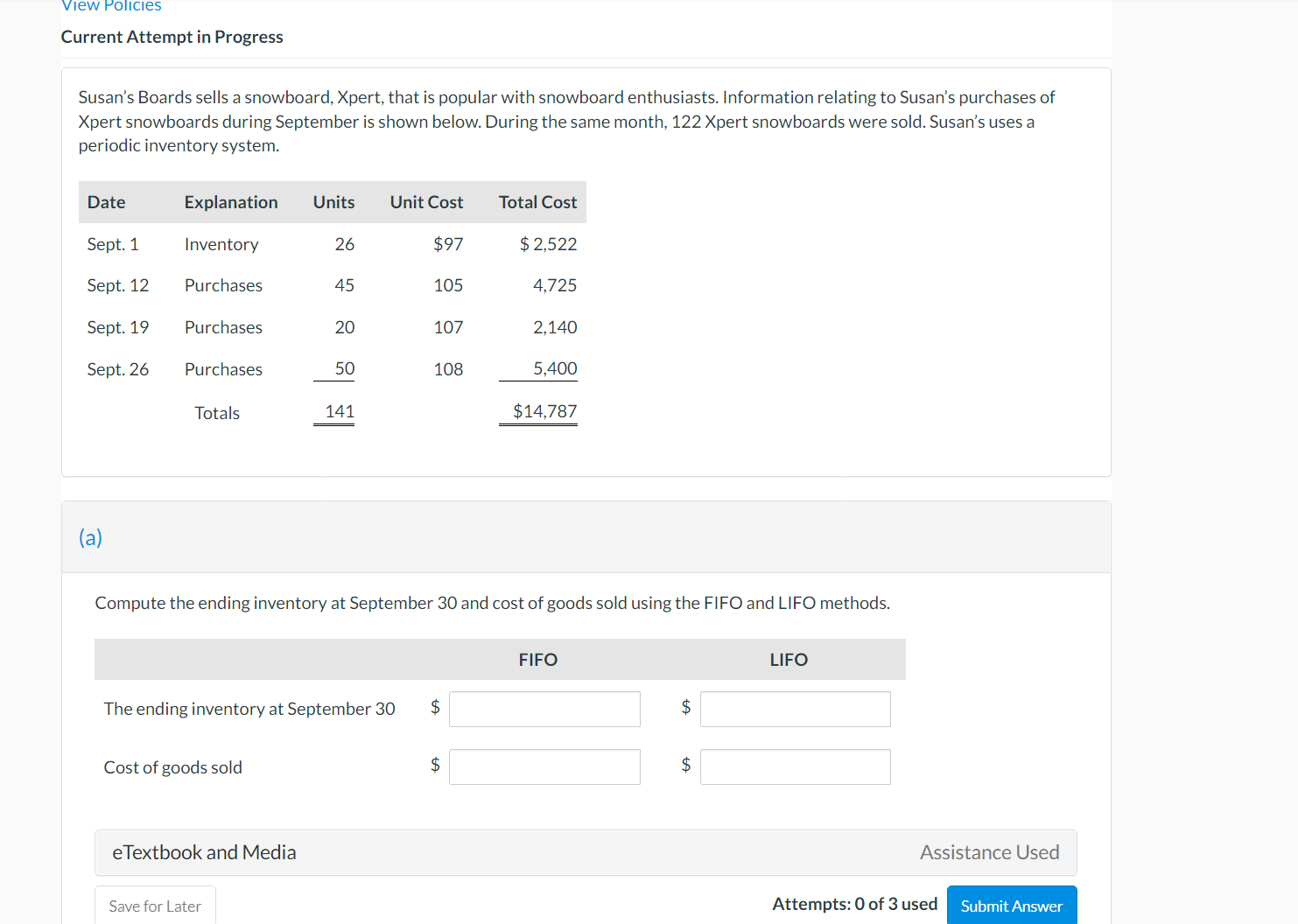
Task: Click the Date column header
Action: (106, 201)
